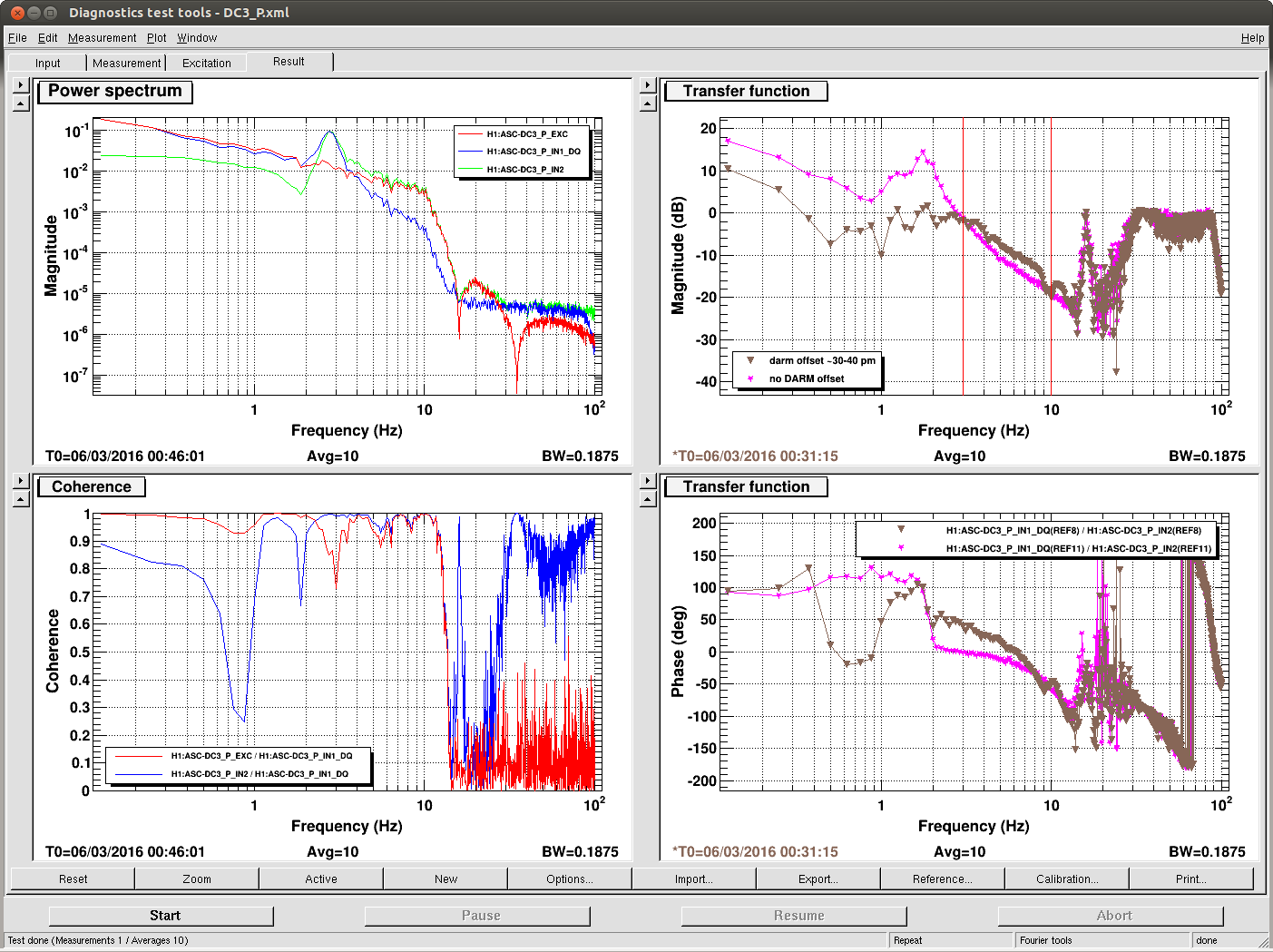Viewport: 1273px width, 952px height.
Task: Open the Calibration dialog
Action: 1067,878
